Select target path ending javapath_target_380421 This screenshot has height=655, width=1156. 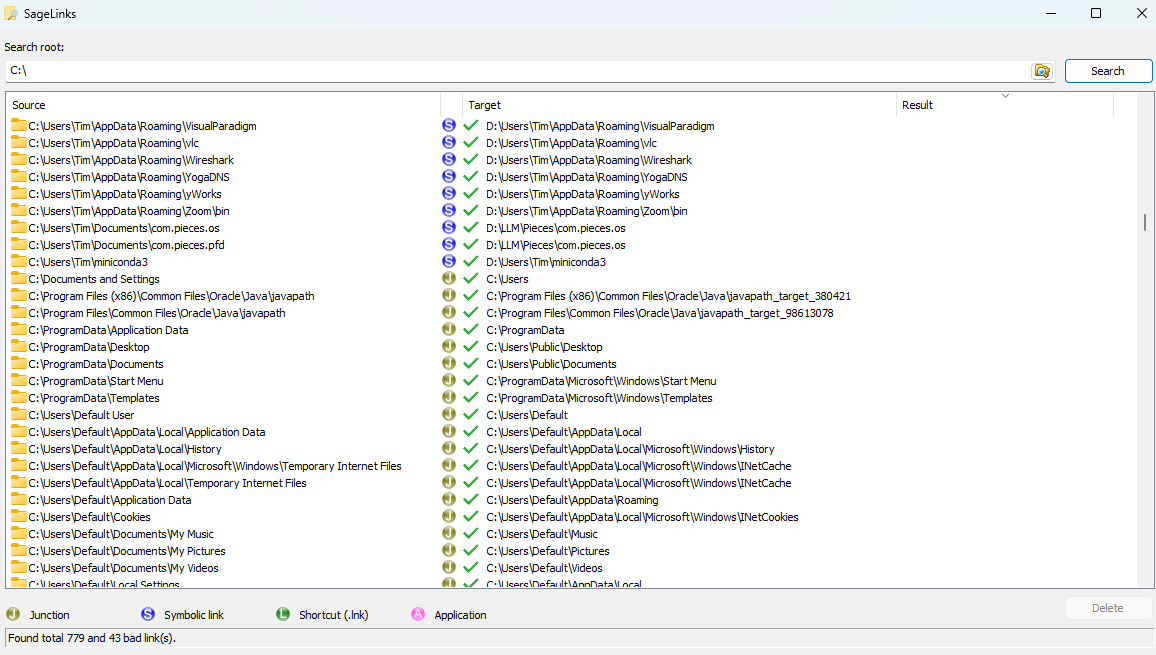pos(669,296)
